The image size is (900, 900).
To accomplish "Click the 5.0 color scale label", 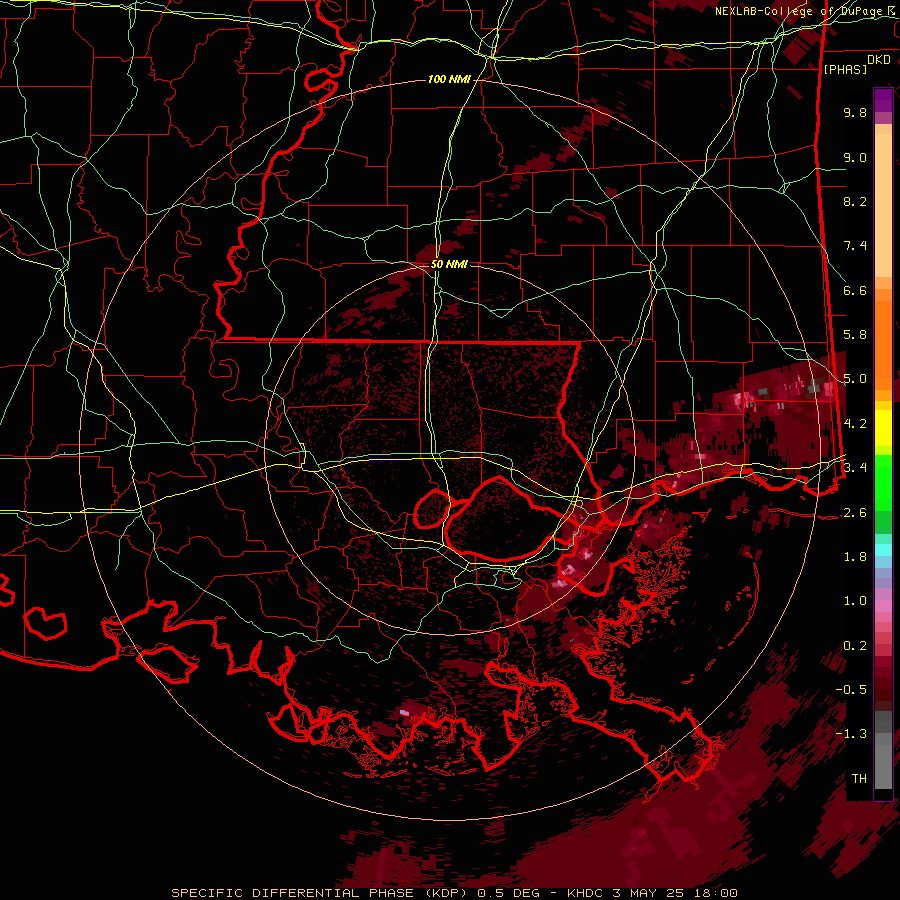I will coord(855,379).
